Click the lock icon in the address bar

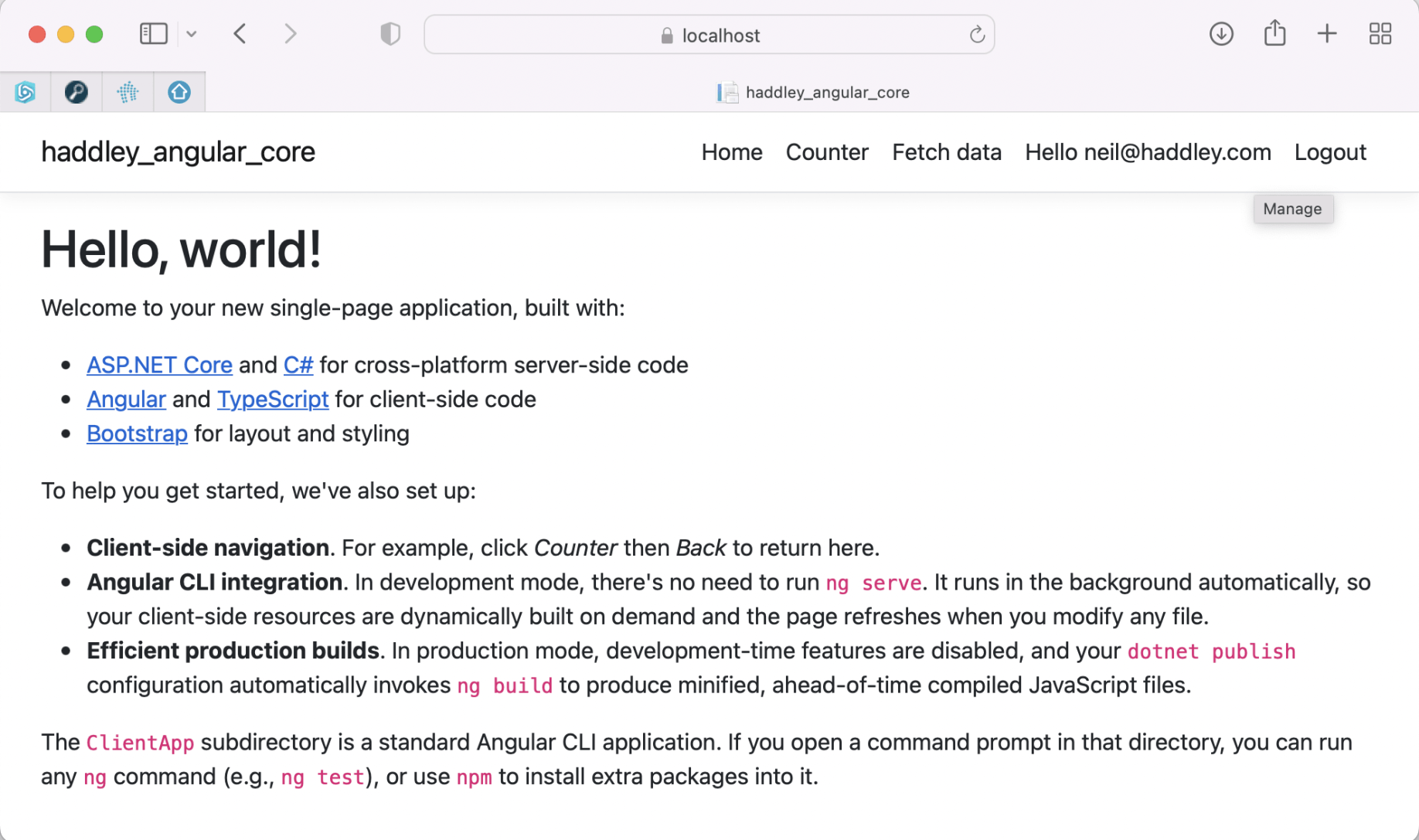click(667, 36)
